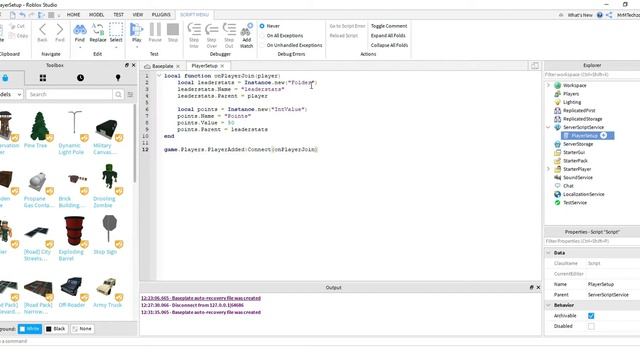Add a debugger Watch

247,36
